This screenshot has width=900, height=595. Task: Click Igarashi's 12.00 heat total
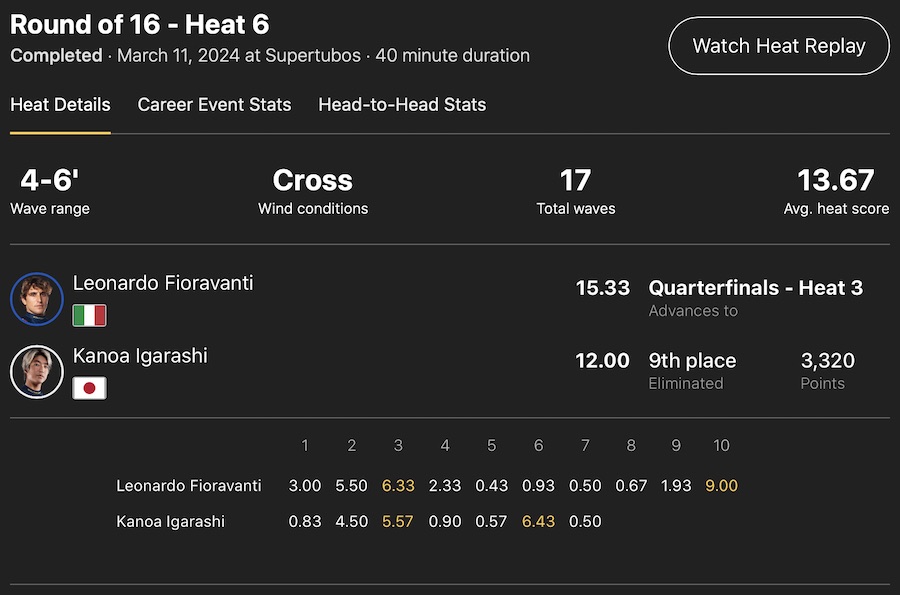(602, 361)
